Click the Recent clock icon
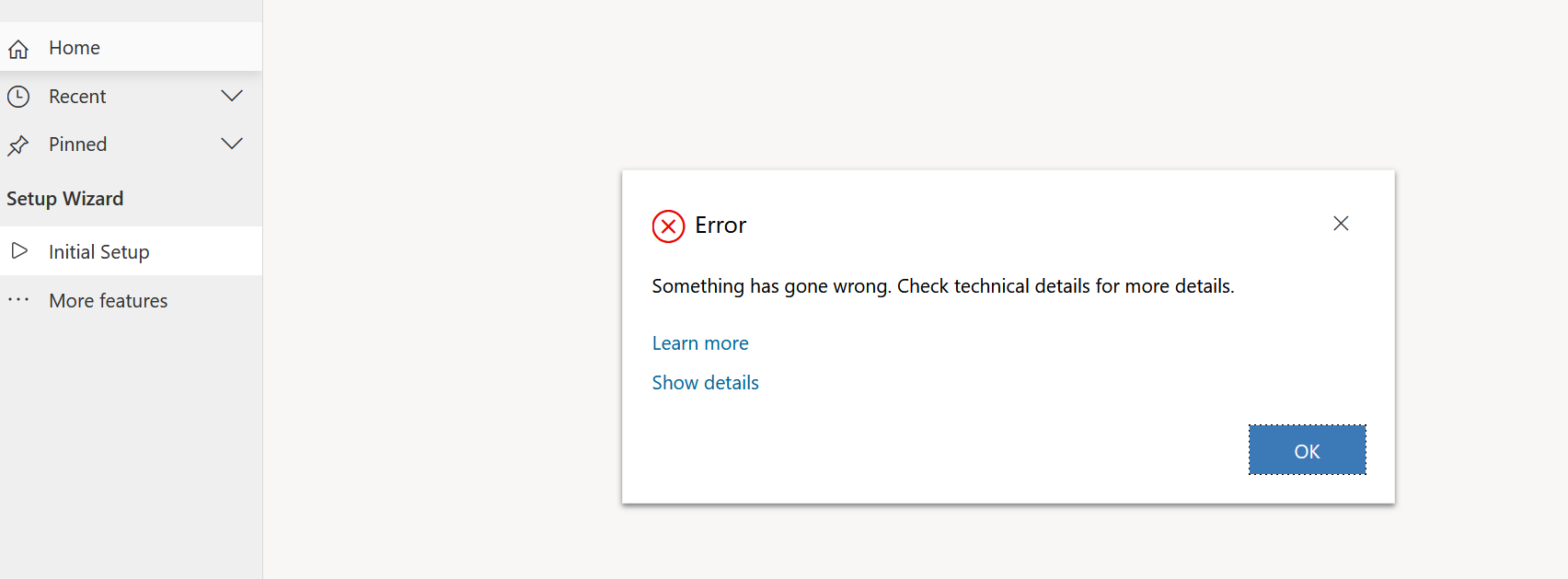The height and width of the screenshot is (579, 1568). [x=18, y=96]
